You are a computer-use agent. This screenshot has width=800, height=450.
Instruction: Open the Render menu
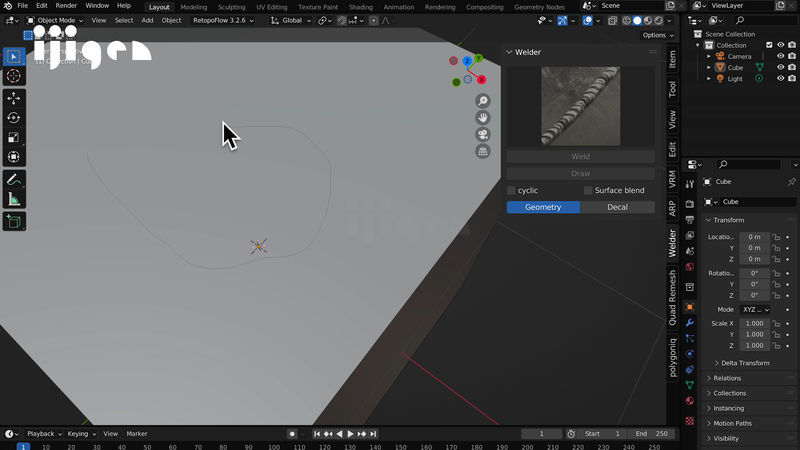[66, 6]
